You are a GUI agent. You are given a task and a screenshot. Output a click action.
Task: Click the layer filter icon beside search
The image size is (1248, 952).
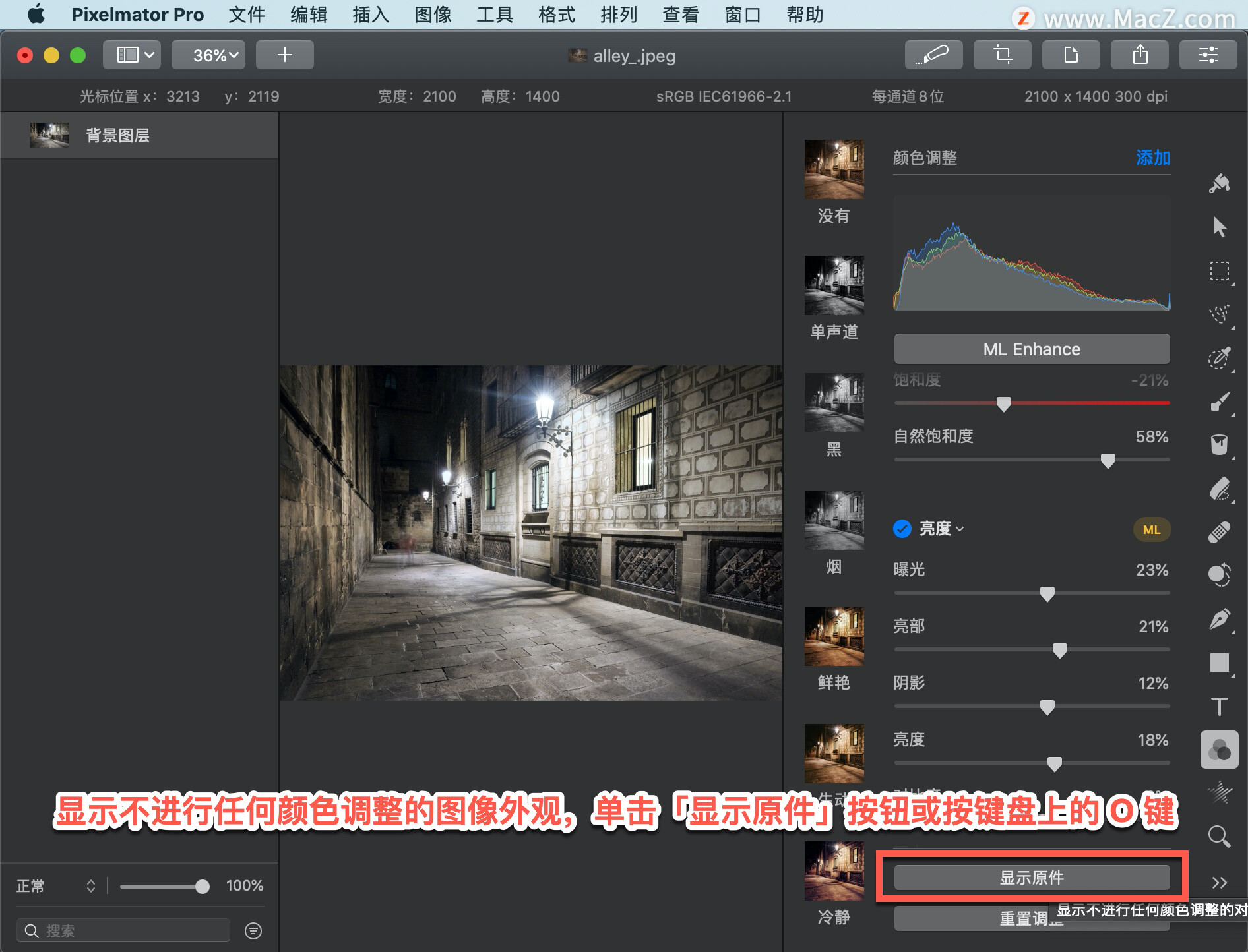[253, 930]
